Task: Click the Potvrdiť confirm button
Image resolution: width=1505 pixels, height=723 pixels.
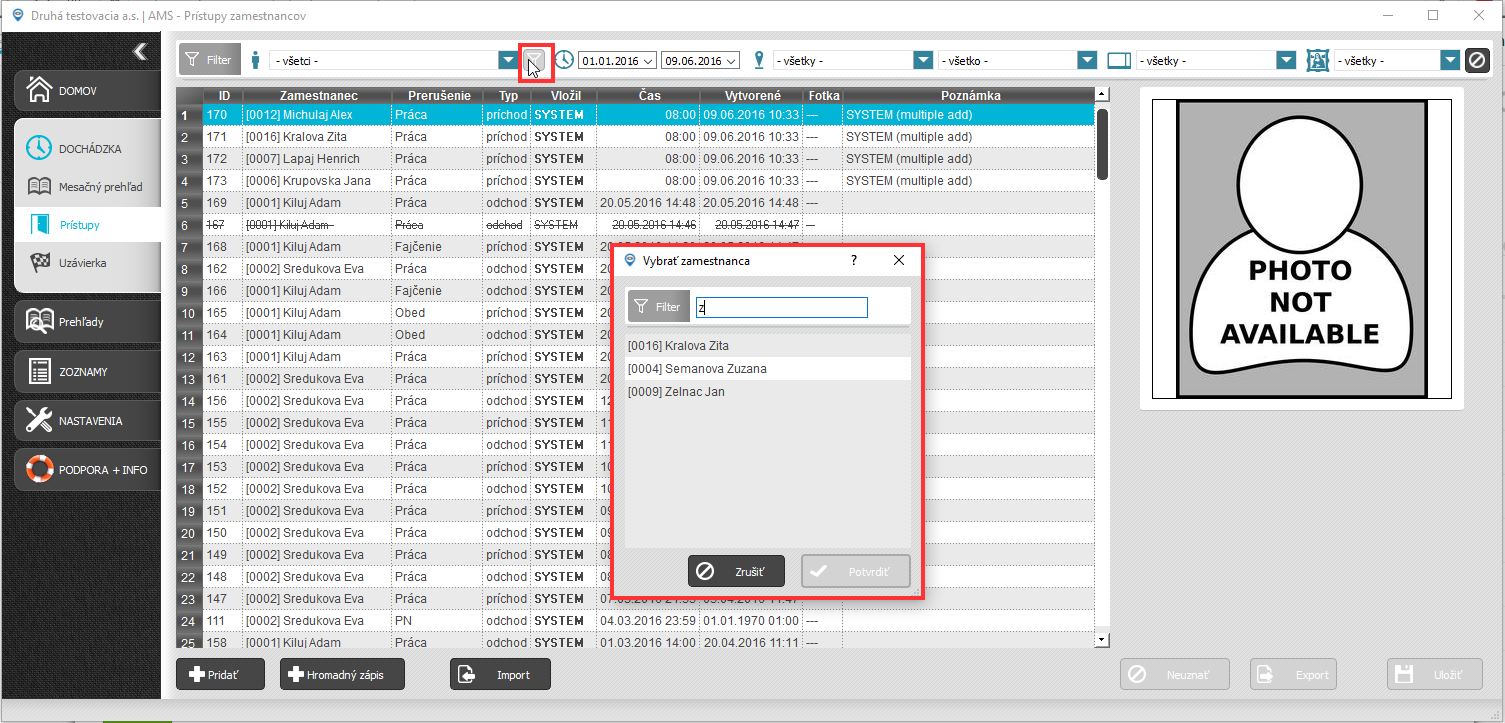Action: pos(855,571)
